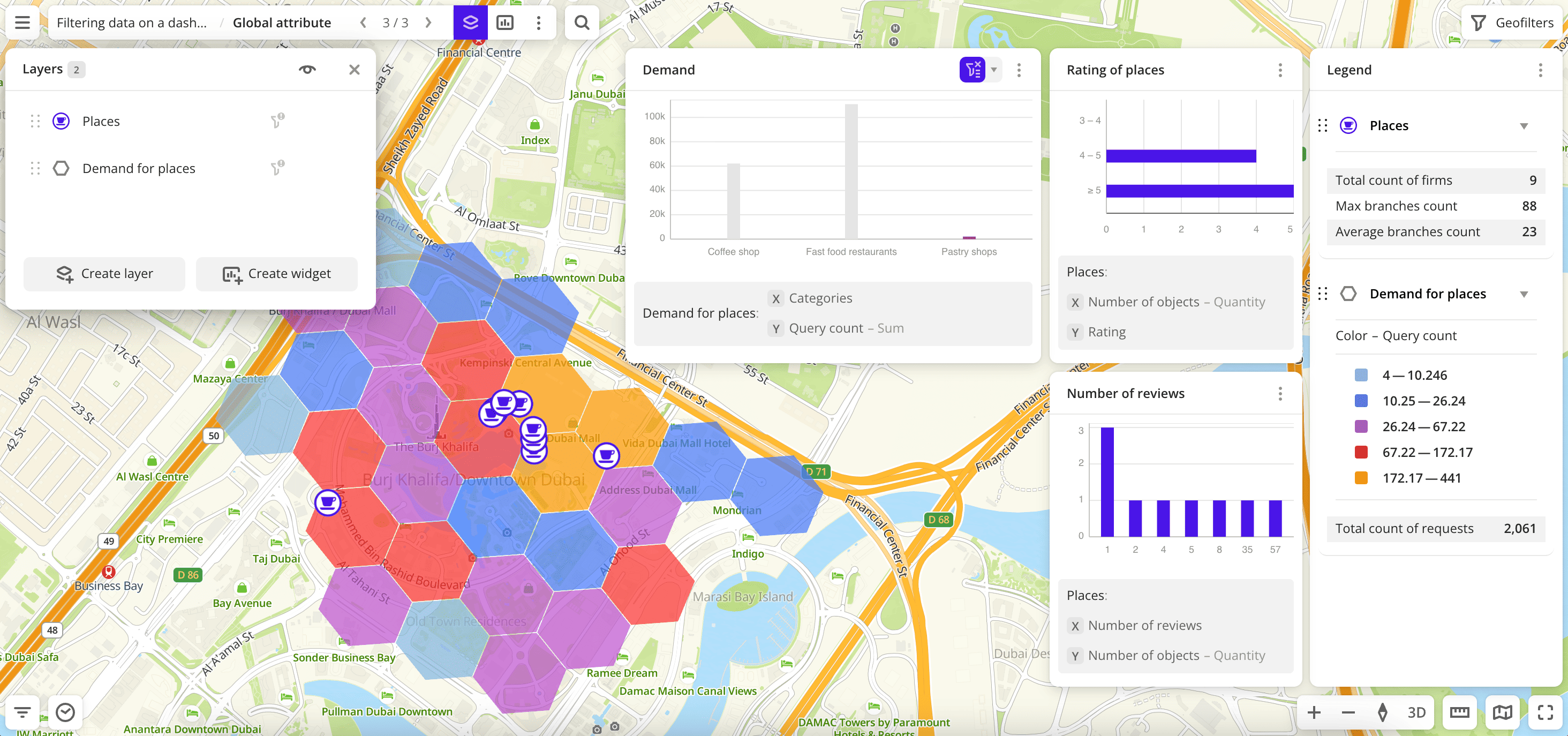
Task: Collapse the Places legend section
Action: [x=1524, y=125]
